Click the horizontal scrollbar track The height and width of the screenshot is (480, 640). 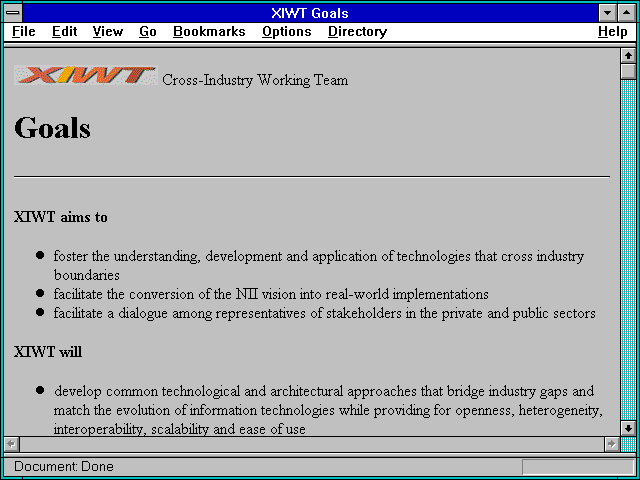312,444
